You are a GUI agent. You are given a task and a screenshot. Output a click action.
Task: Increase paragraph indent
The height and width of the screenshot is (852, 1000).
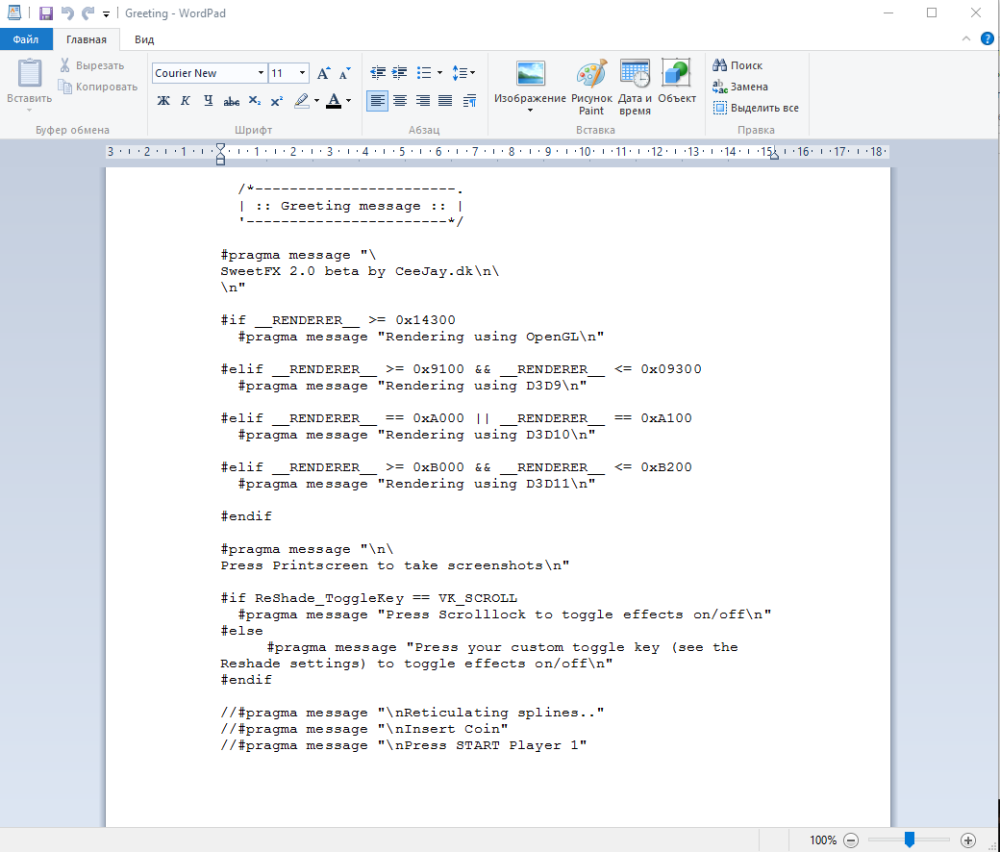[400, 73]
